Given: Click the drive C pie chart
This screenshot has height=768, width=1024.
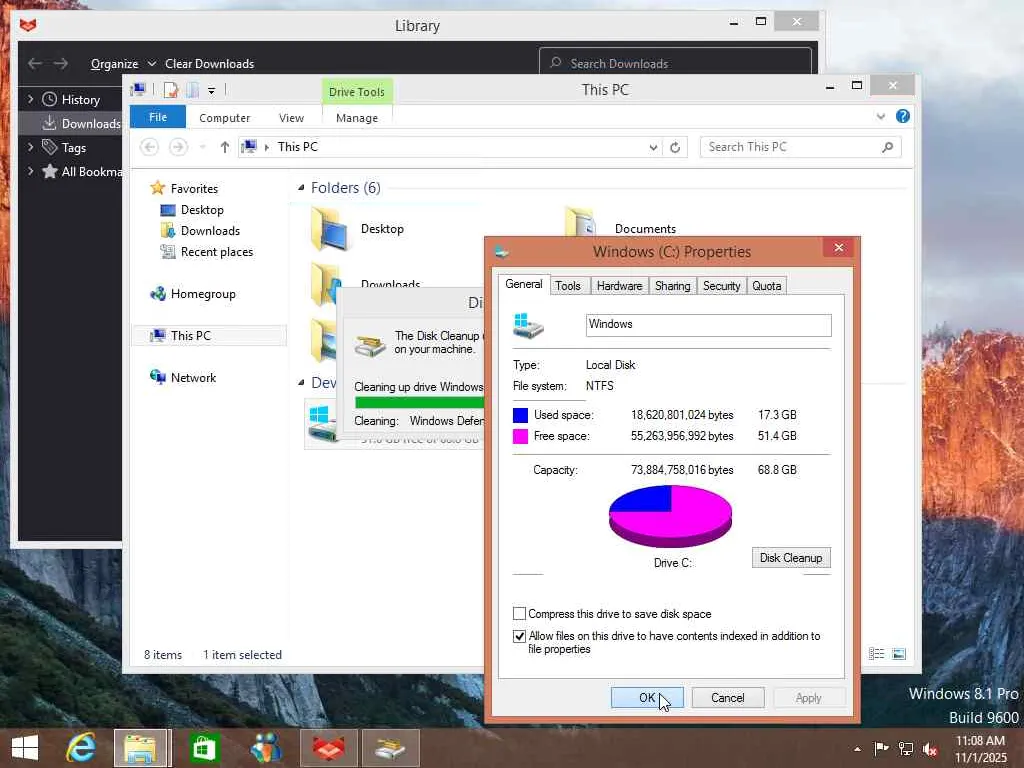Looking at the screenshot, I should (670, 516).
